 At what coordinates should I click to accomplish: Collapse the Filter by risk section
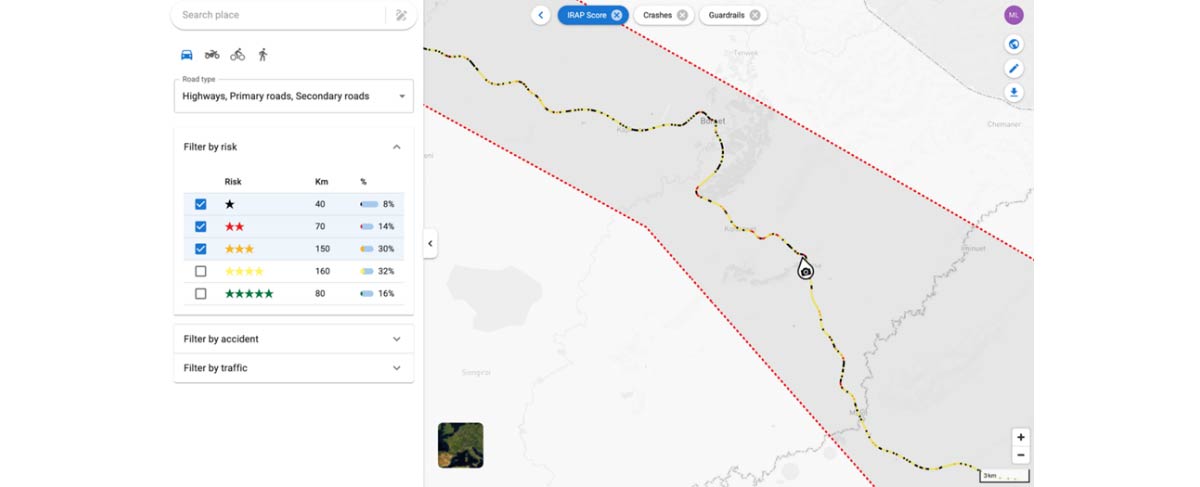396,147
